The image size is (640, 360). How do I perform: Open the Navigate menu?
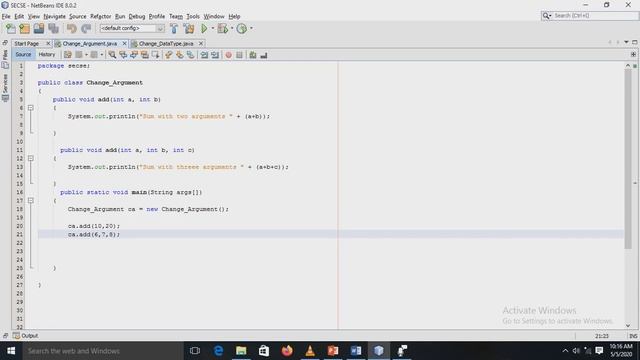[x=54, y=16]
